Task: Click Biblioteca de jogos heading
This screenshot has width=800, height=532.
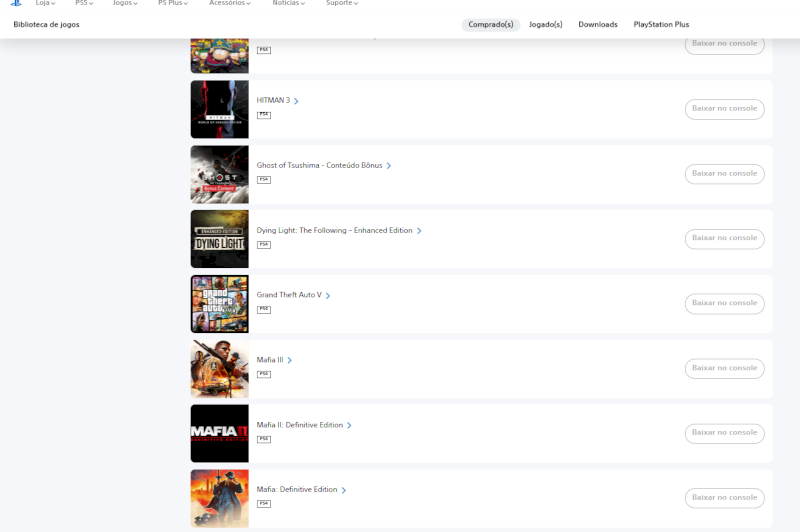Action: 46,24
